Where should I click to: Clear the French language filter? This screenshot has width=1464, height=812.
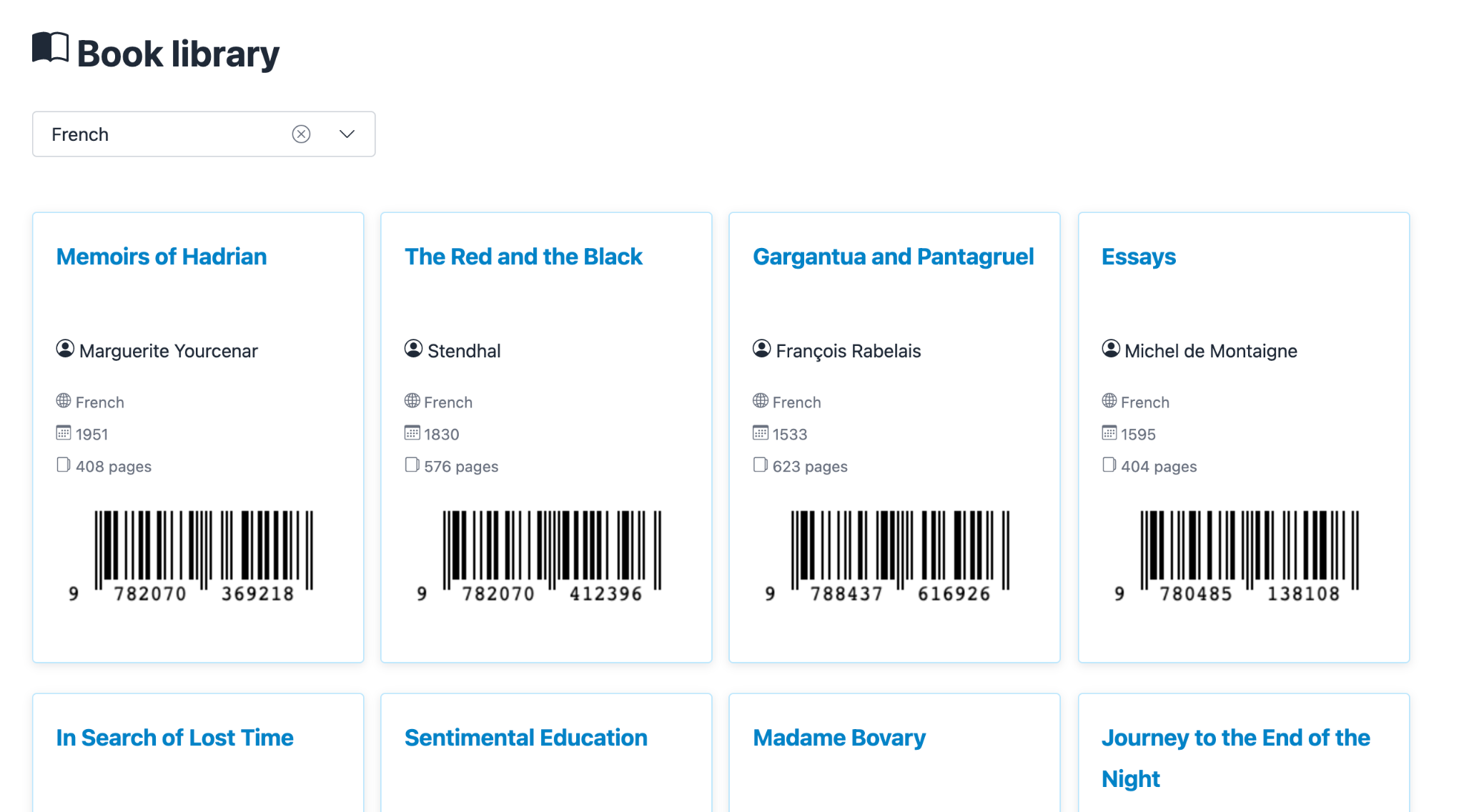point(301,134)
